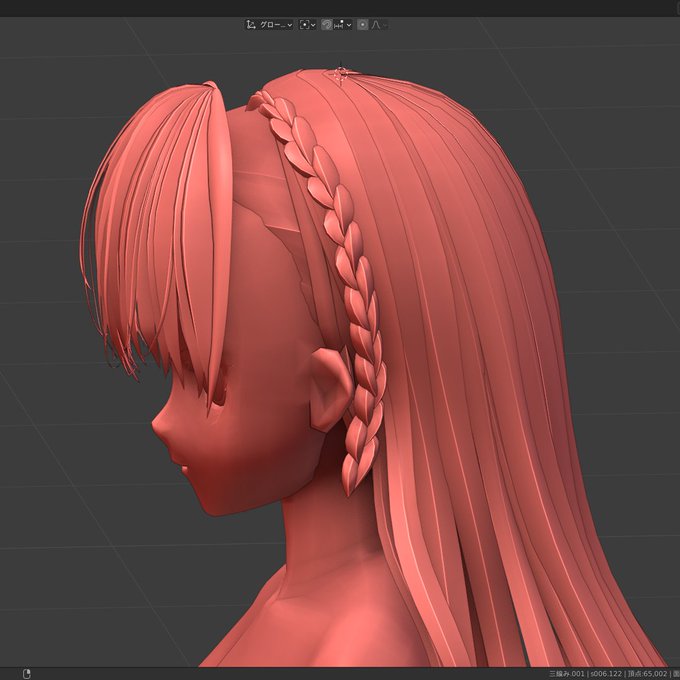Screen dimensions: 680x680
Task: Open the transform orientation dropdown
Action: point(269,25)
